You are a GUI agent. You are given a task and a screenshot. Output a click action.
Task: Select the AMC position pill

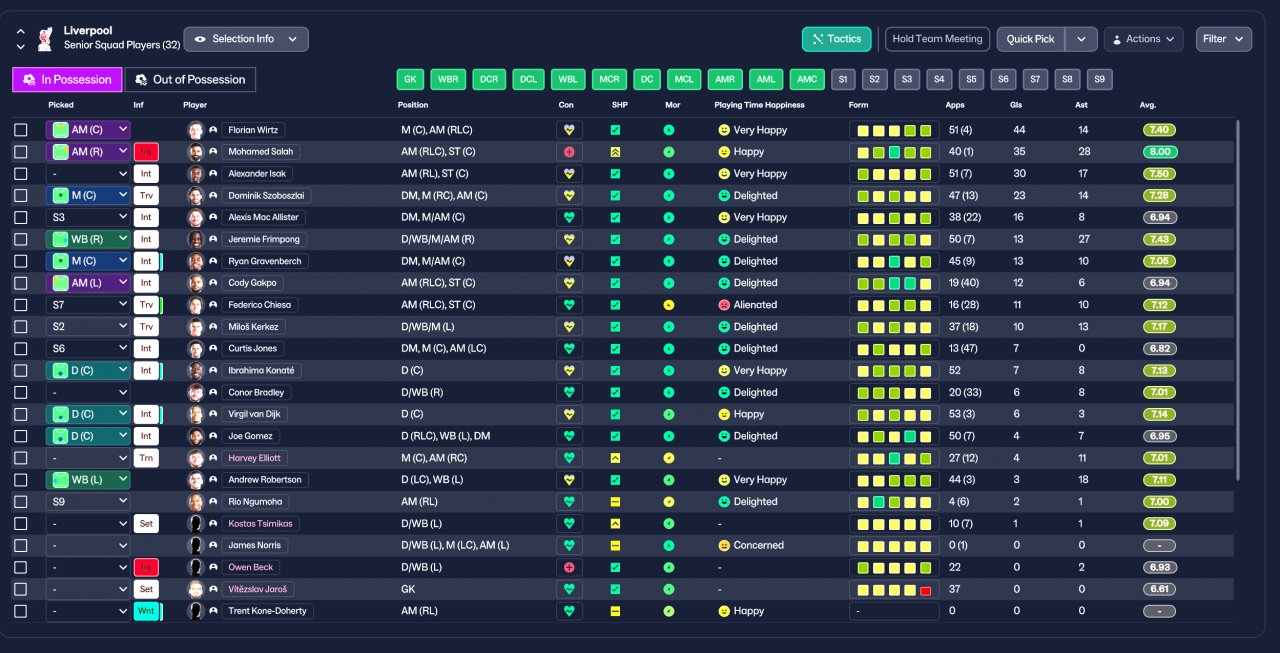[x=807, y=80]
